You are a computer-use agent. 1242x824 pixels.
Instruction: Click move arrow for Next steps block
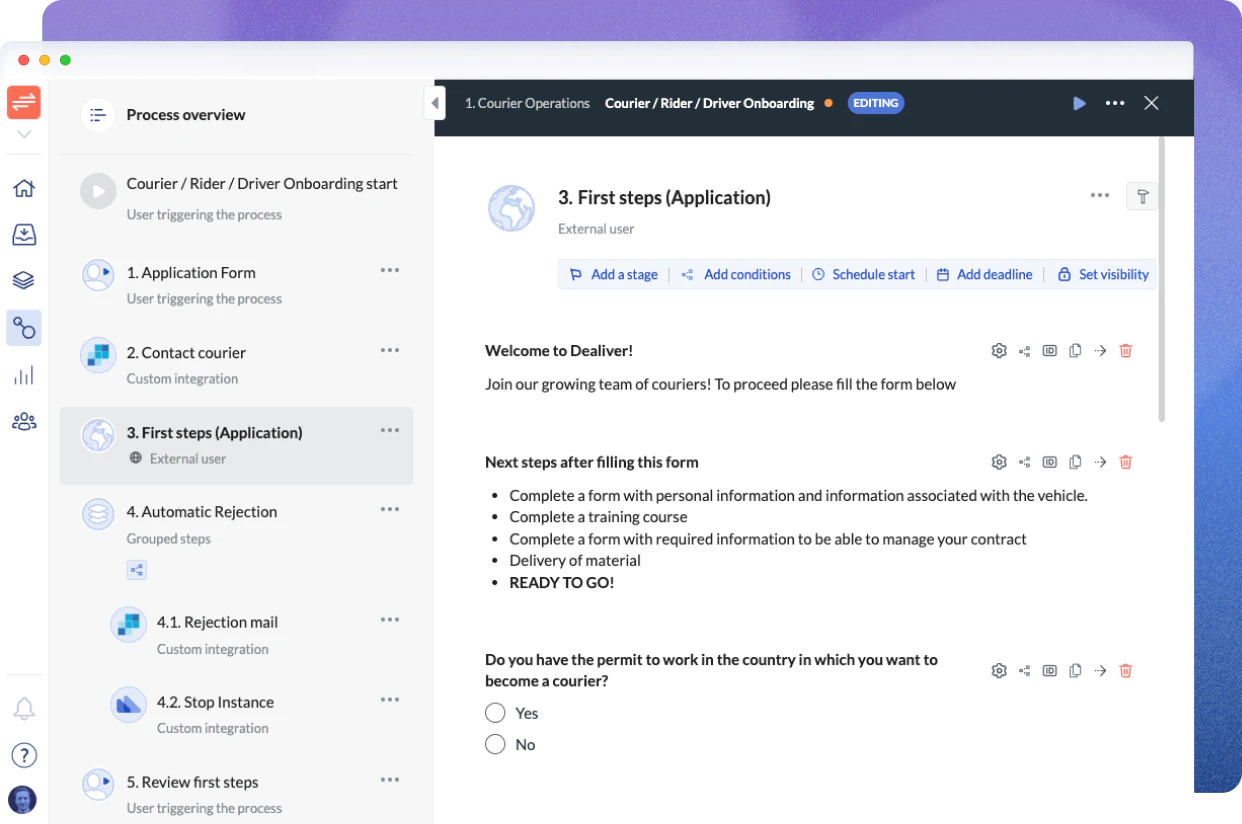coord(1100,462)
